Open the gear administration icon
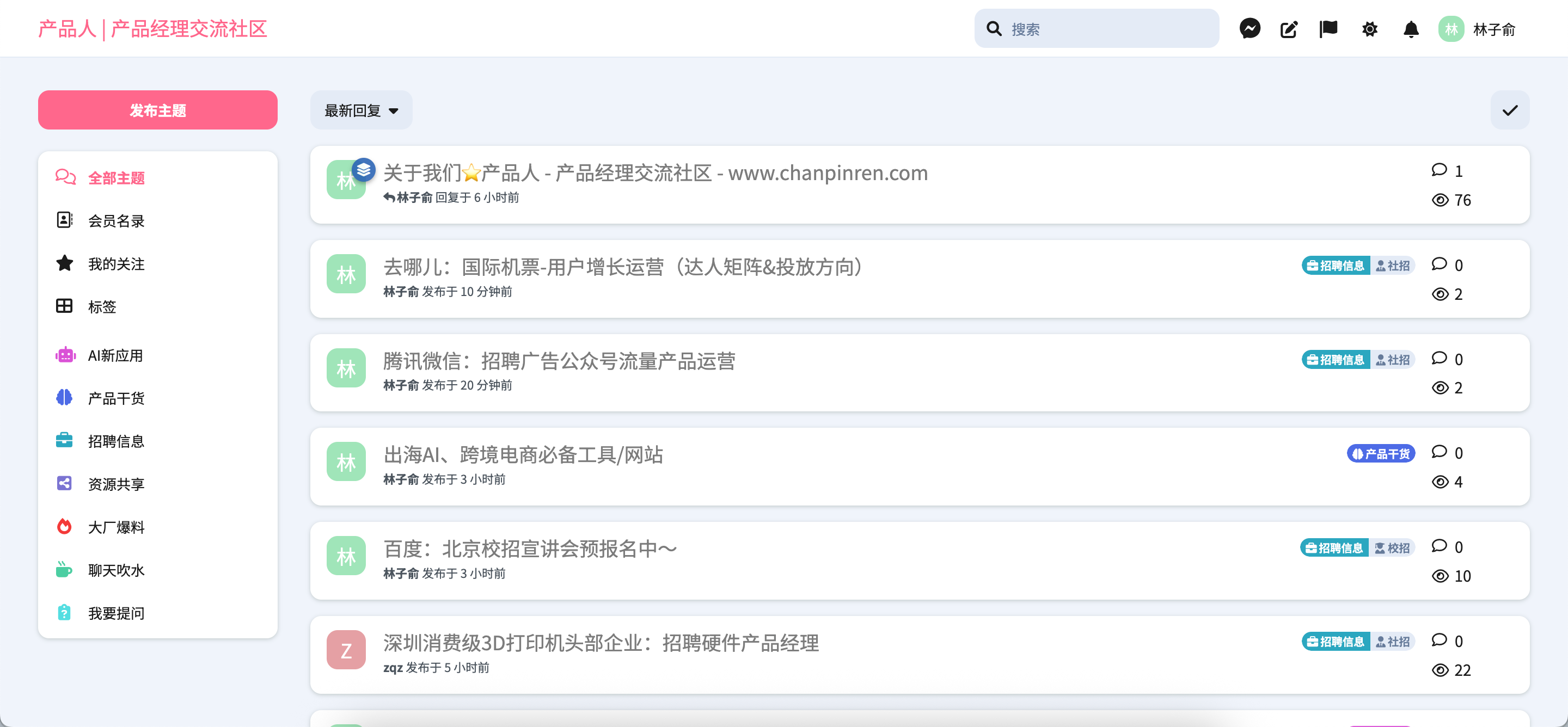The image size is (1568, 727). [x=1370, y=29]
